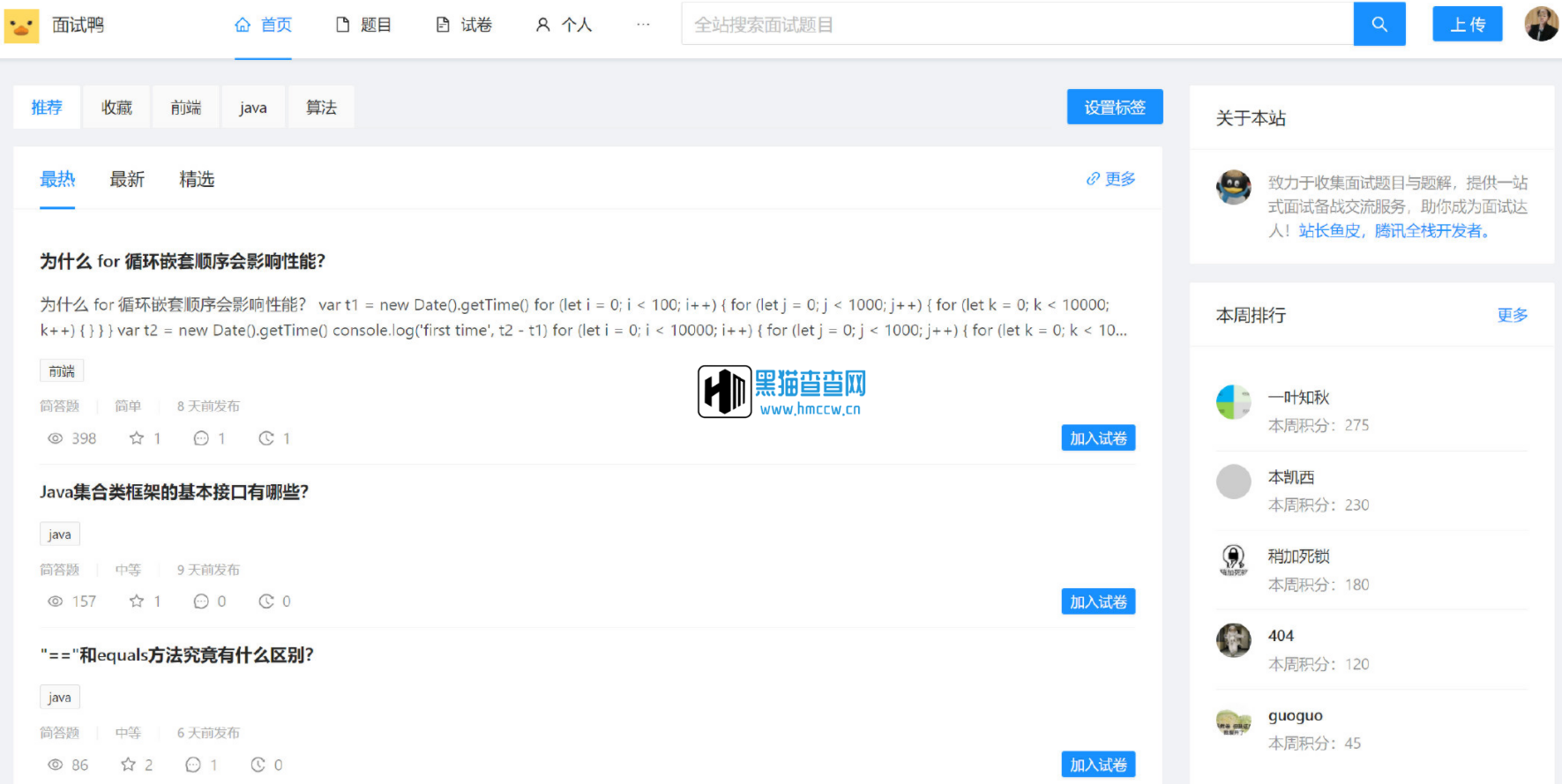The image size is (1562, 784).
Task: Click user name 本凯西
Action: pos(1291,477)
